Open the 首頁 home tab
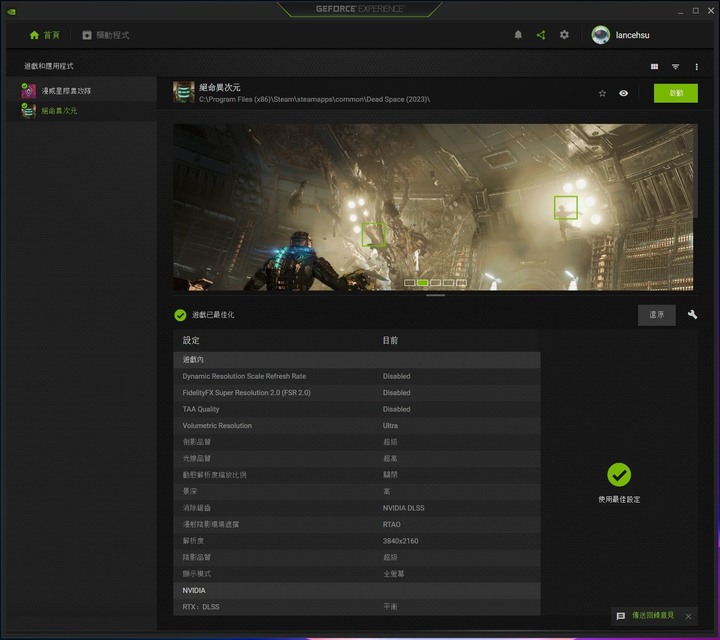 [45, 35]
